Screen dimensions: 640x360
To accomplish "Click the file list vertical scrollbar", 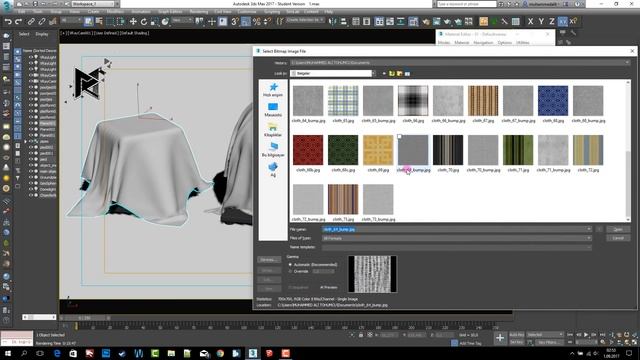I will point(628,151).
